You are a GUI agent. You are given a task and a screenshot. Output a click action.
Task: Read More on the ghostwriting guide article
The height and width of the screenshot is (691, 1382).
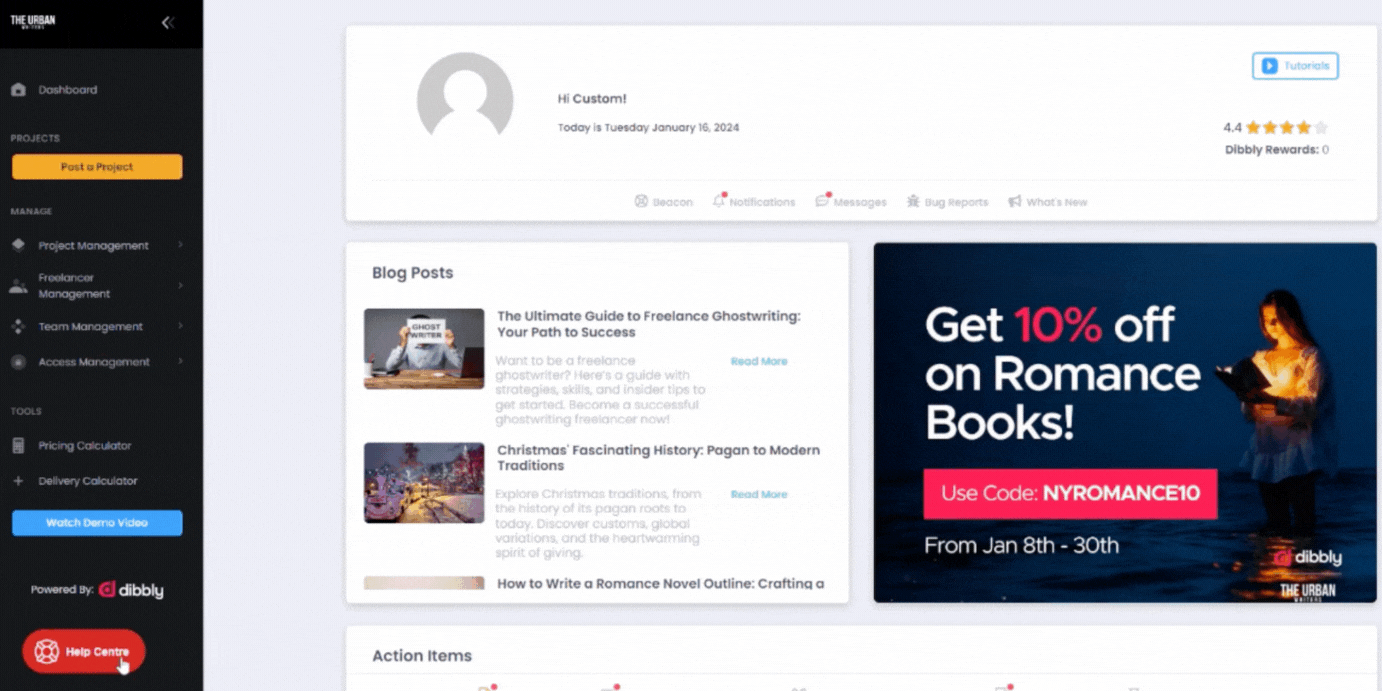pos(759,361)
